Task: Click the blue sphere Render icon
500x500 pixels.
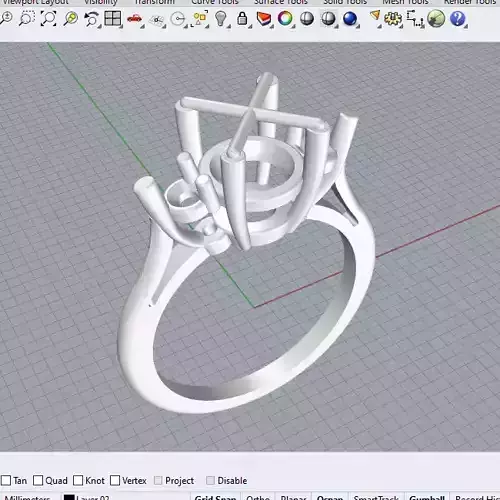Action: [x=350, y=19]
